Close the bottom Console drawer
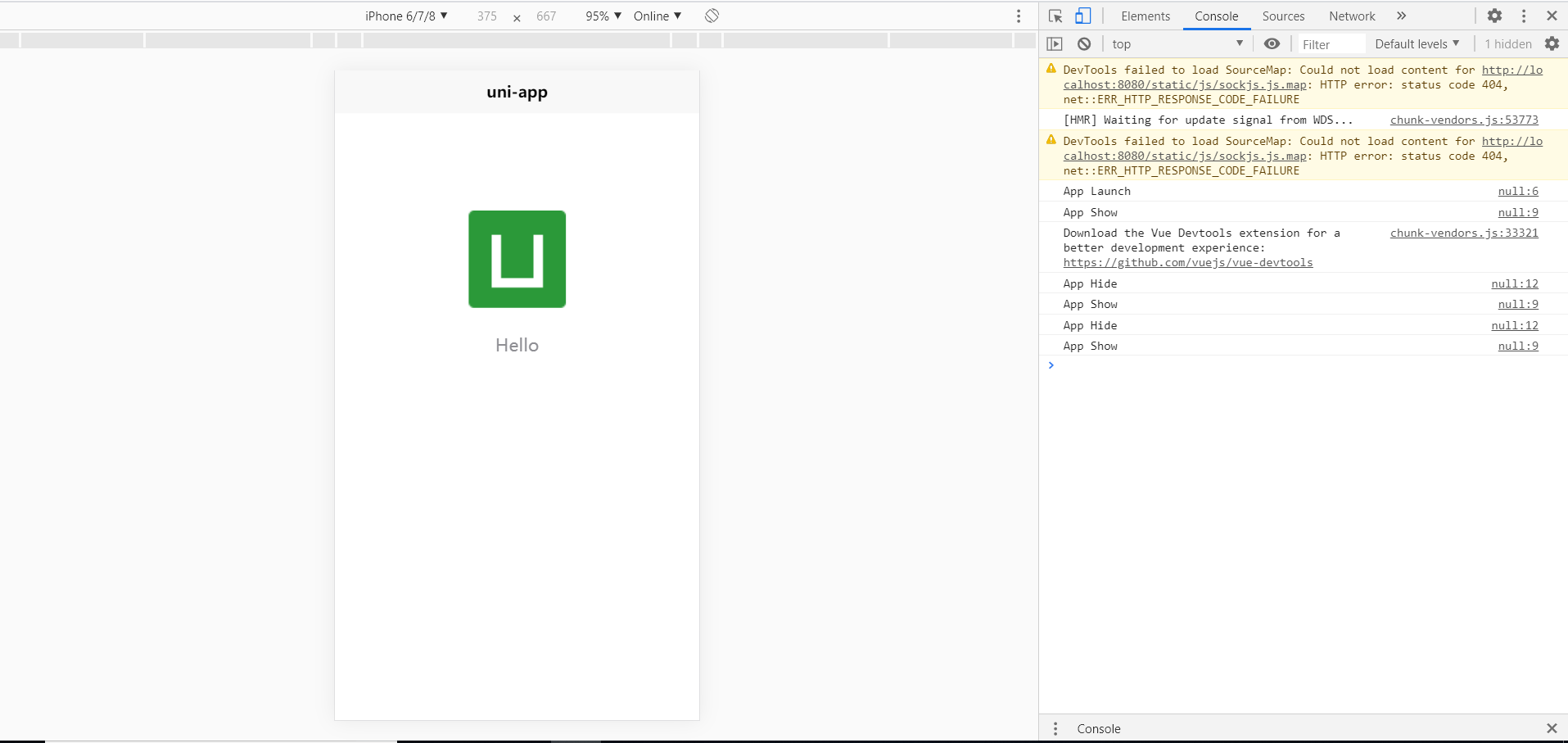 [1552, 728]
